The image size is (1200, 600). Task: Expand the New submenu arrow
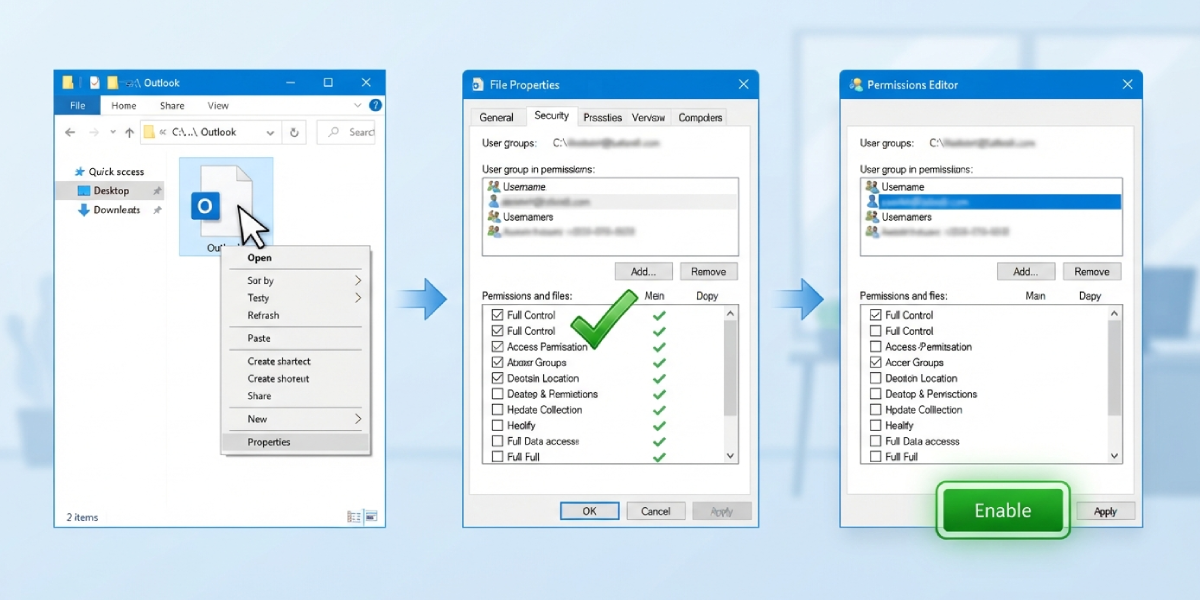coord(358,419)
